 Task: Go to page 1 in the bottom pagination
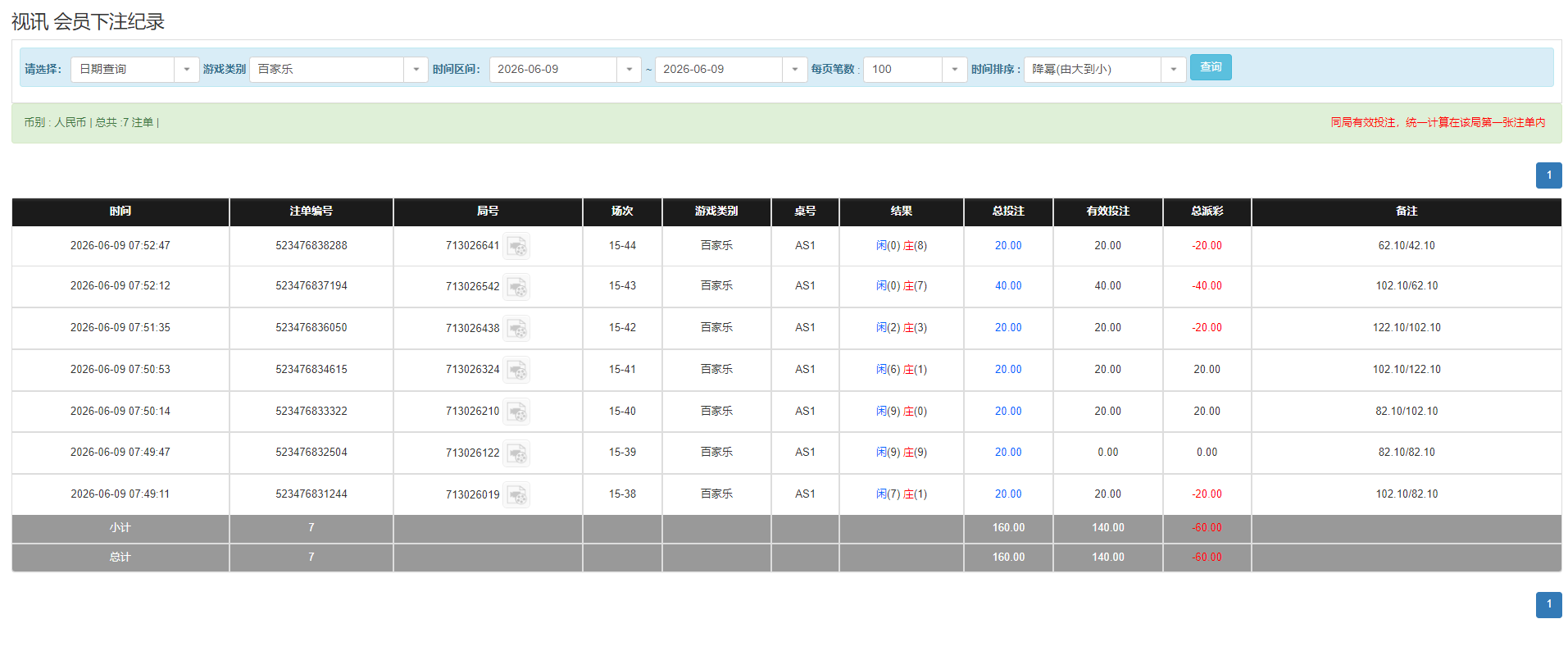click(x=1548, y=604)
